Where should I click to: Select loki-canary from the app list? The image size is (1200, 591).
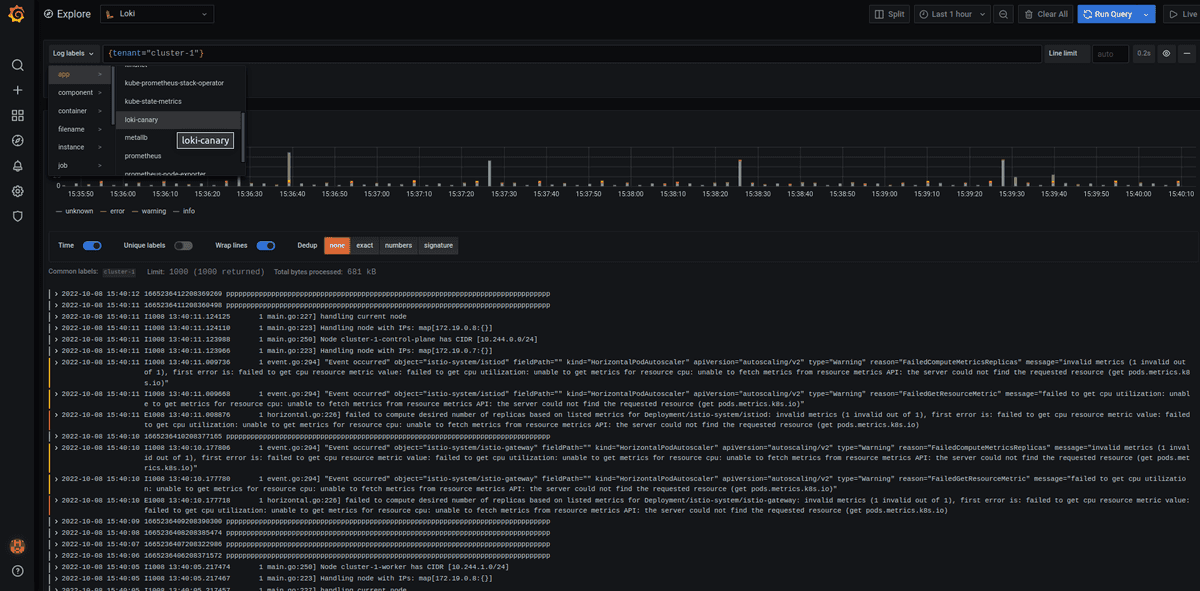[142, 119]
